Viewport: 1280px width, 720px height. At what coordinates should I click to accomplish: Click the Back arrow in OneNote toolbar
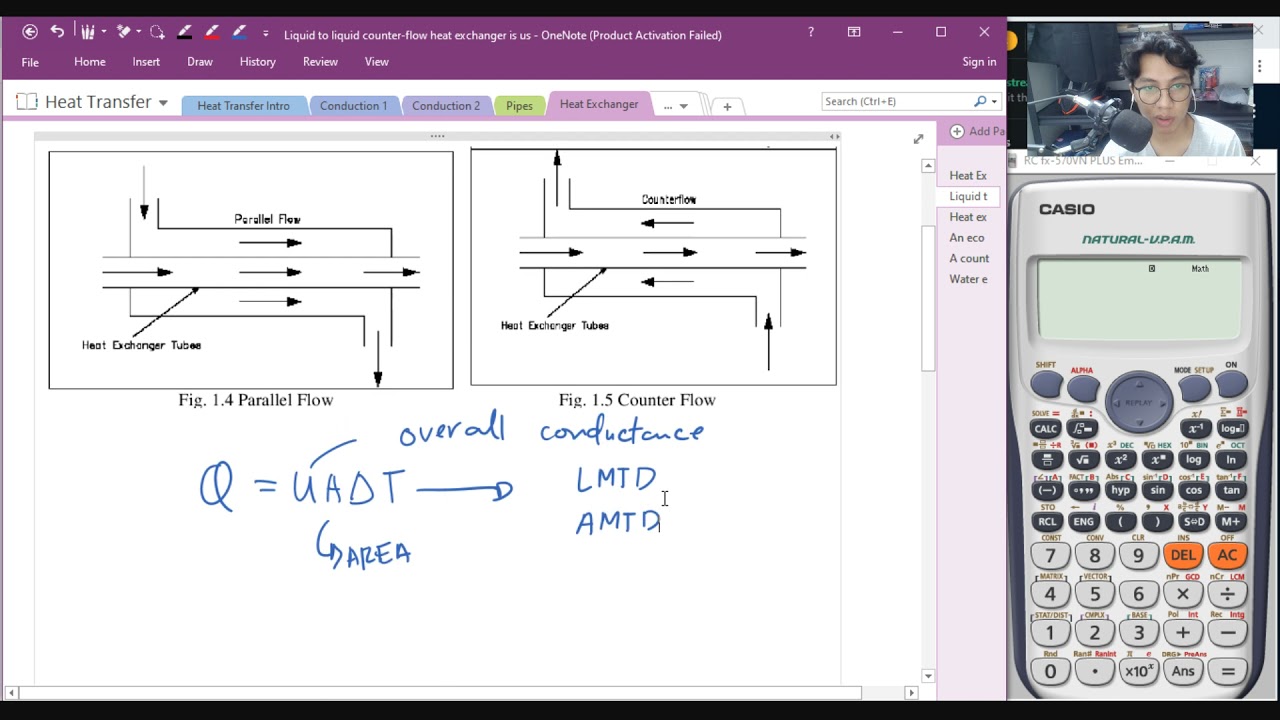coord(30,32)
